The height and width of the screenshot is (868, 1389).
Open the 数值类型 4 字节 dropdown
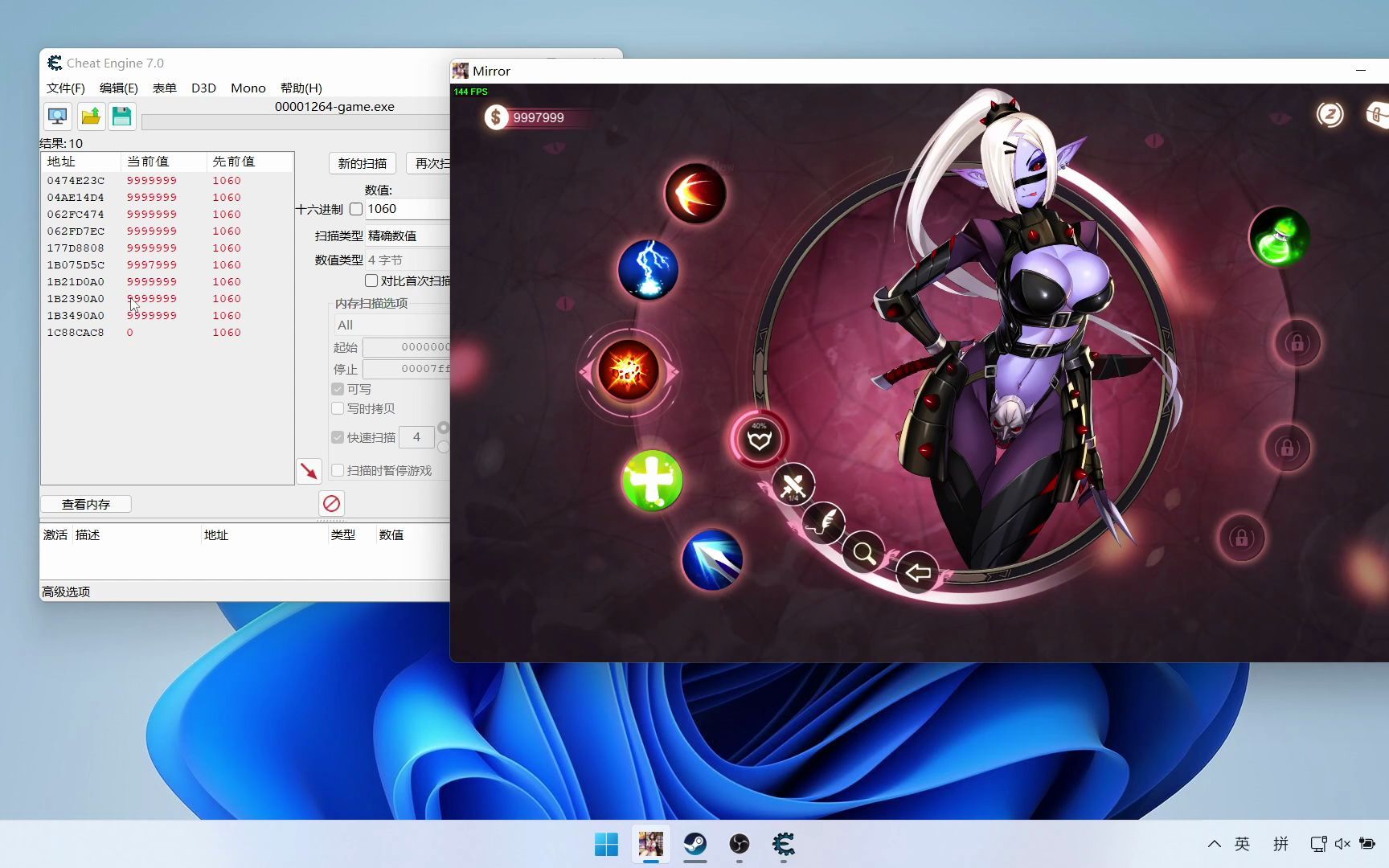[x=408, y=260]
